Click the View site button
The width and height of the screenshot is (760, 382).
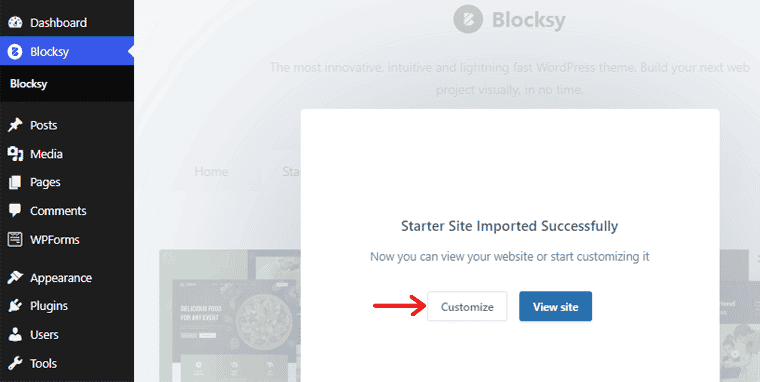pyautogui.click(x=555, y=306)
